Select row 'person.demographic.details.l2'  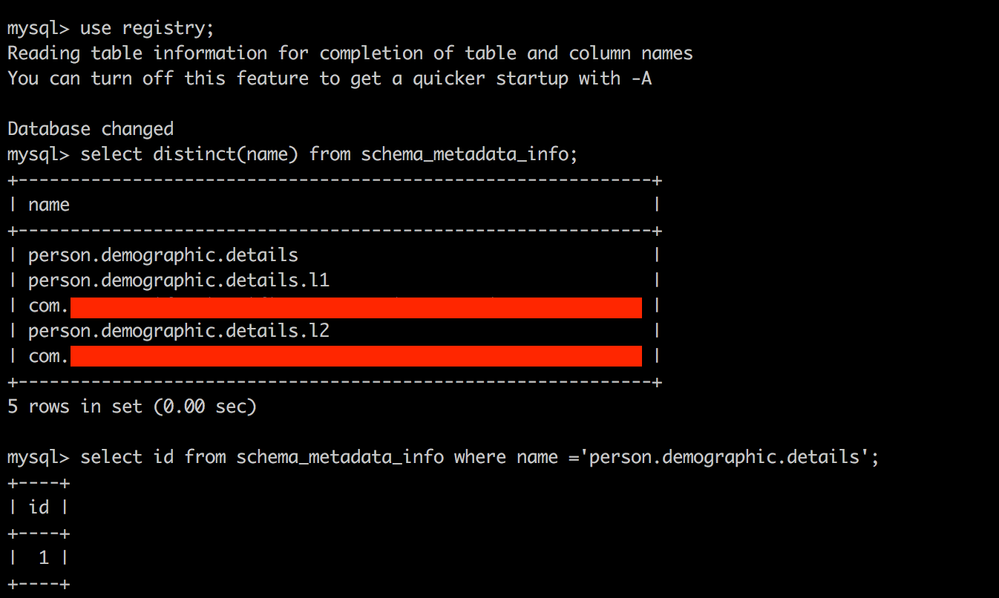178,331
